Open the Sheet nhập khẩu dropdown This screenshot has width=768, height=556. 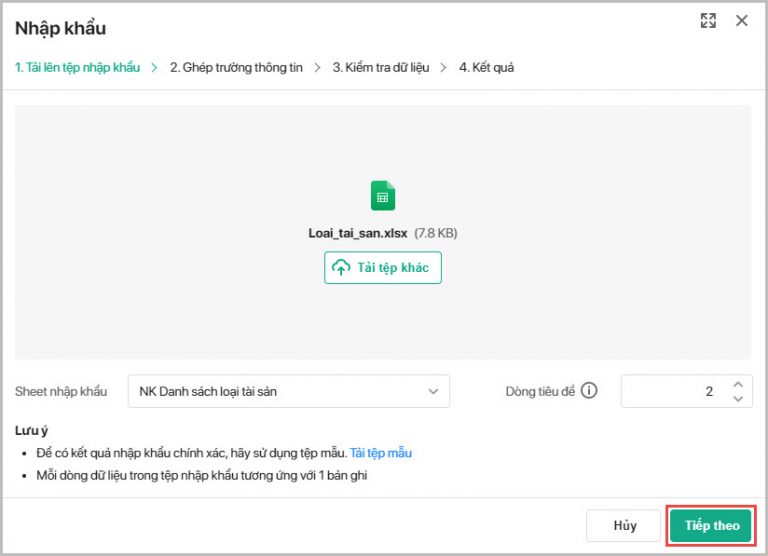coord(288,391)
